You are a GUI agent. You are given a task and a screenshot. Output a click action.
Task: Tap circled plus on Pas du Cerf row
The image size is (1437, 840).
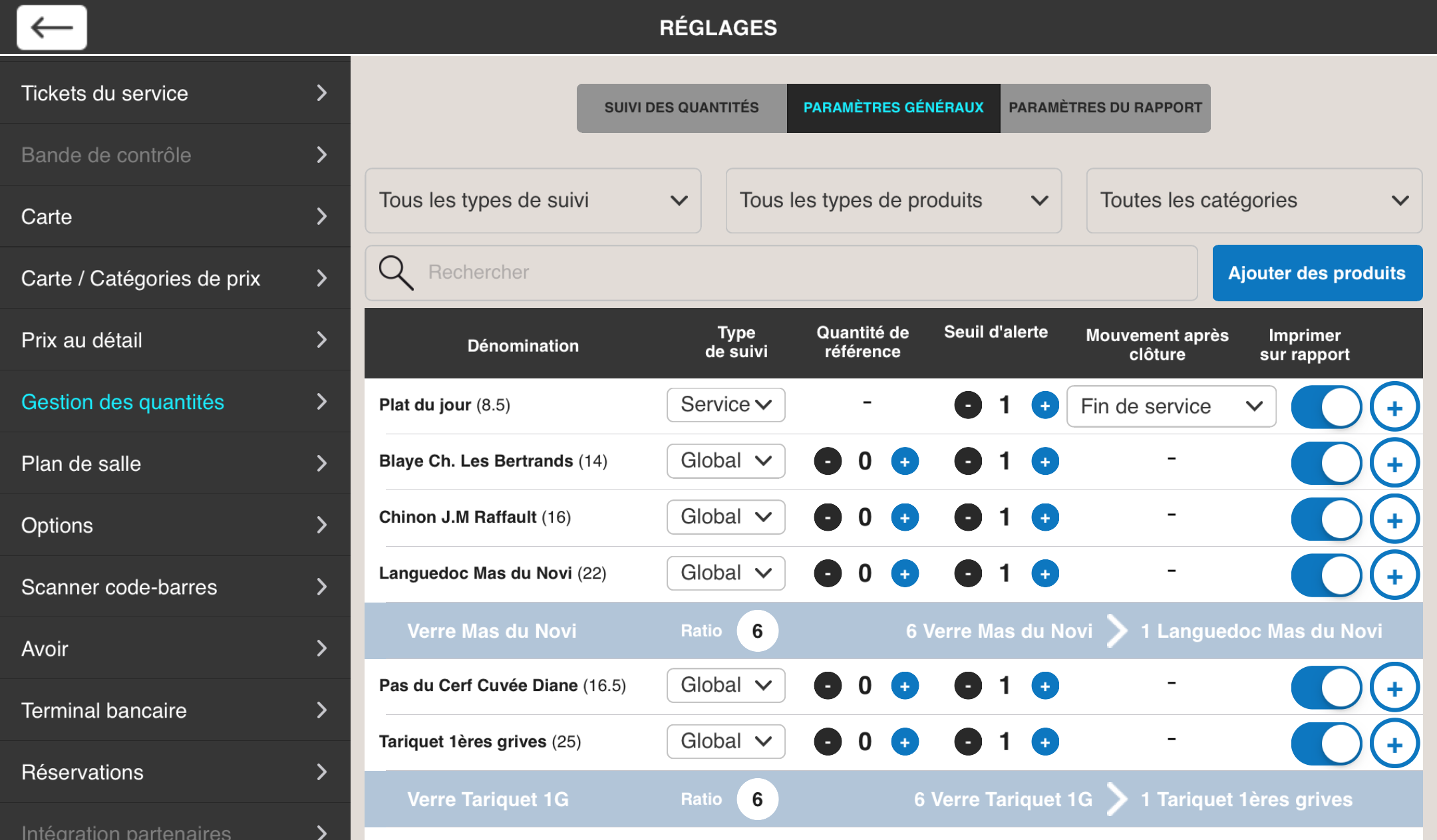(1394, 688)
